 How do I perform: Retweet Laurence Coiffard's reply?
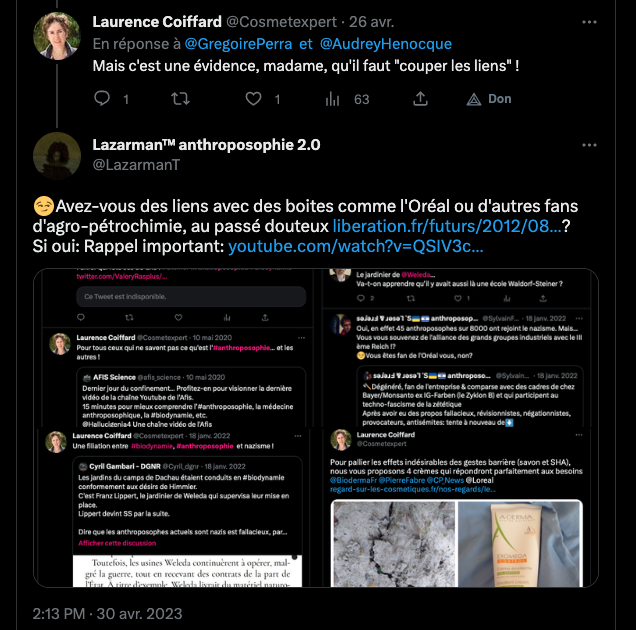(x=180, y=99)
